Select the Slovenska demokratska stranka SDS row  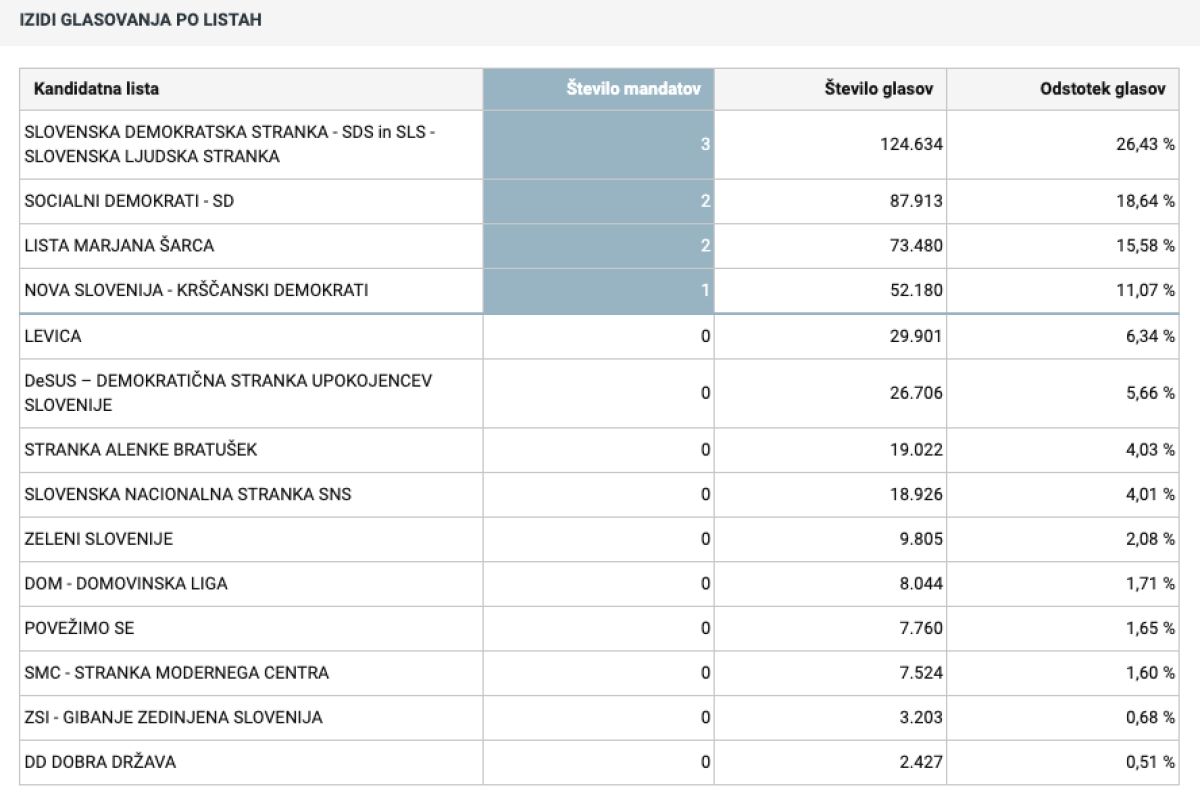(230, 144)
